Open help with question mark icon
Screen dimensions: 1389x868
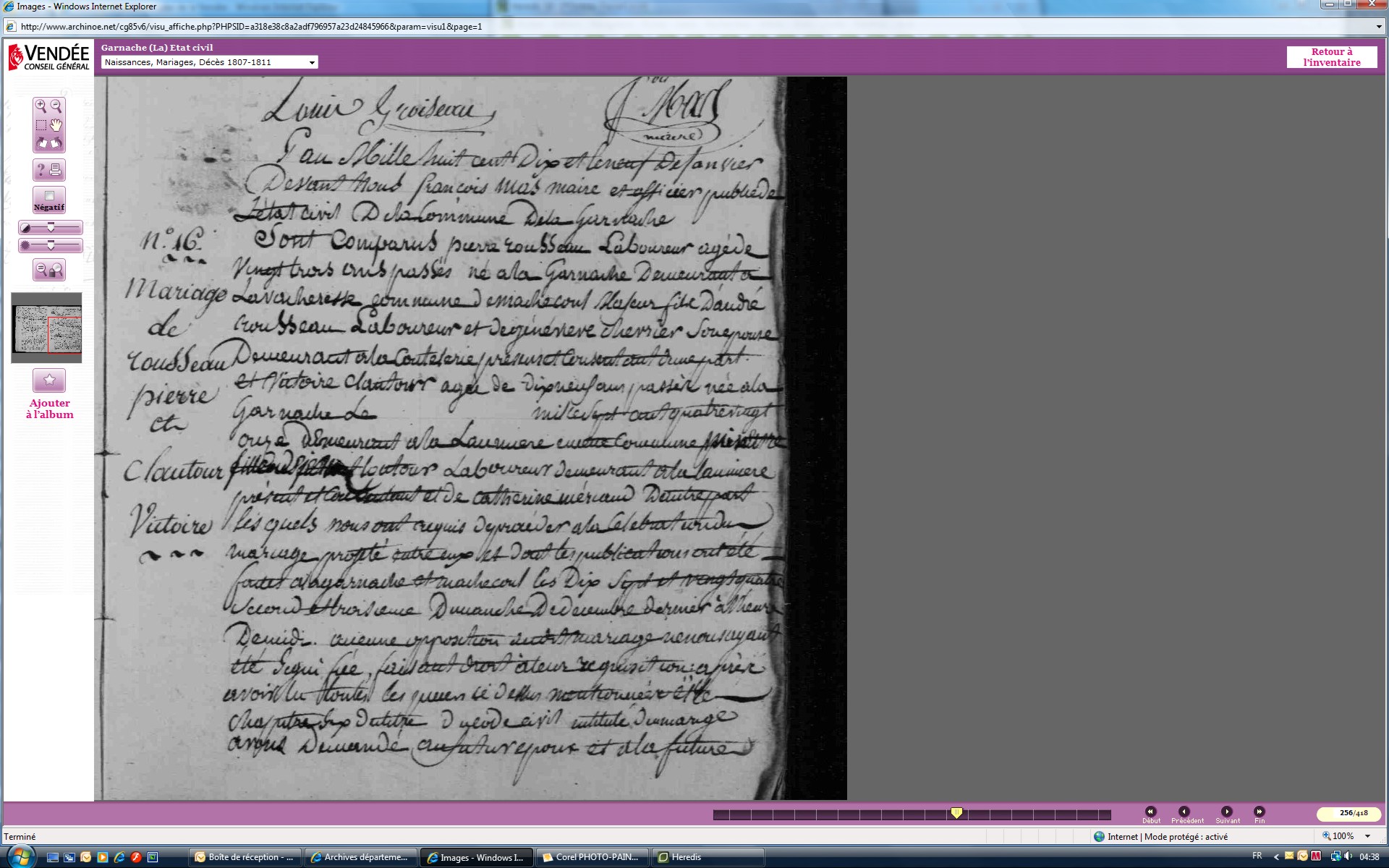tap(41, 170)
